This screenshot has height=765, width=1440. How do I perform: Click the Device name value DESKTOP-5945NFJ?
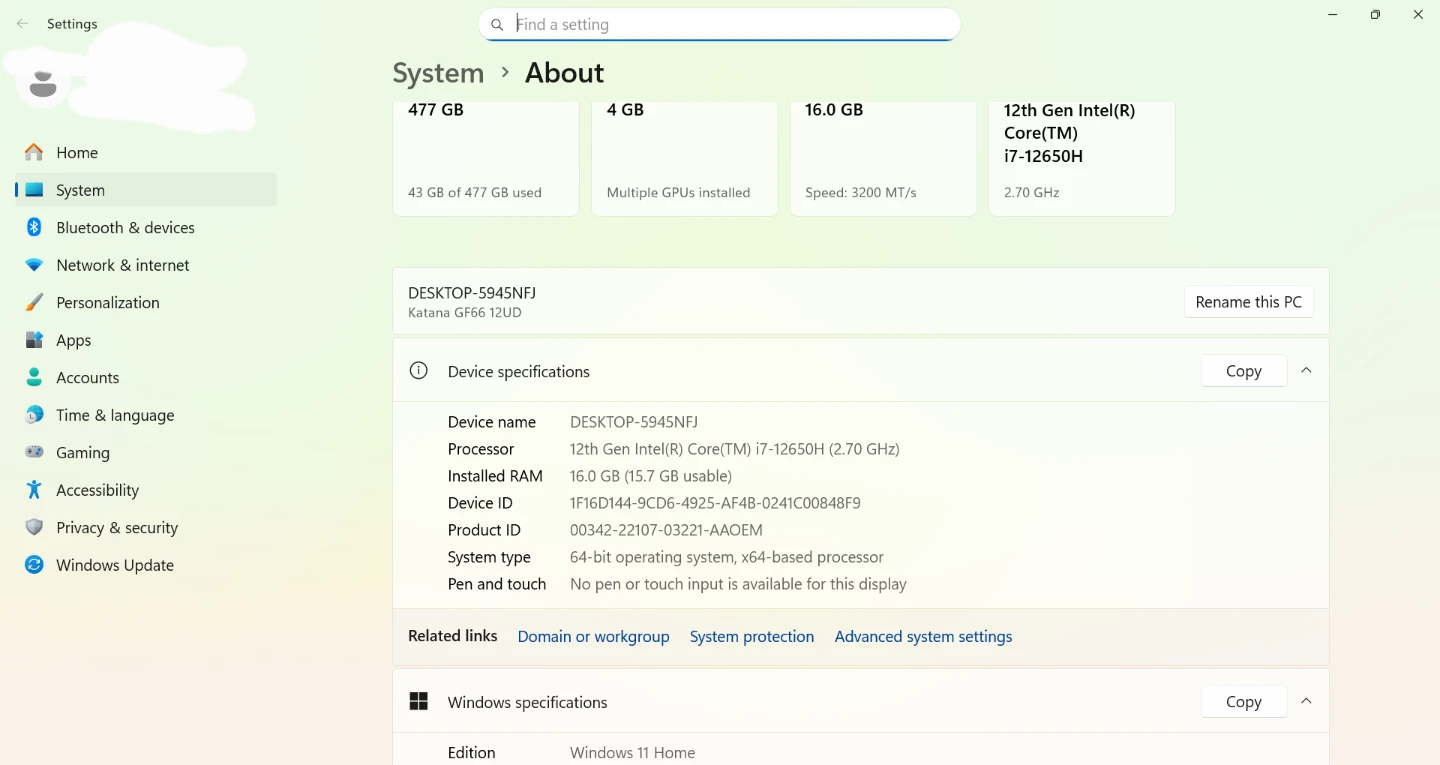click(634, 422)
